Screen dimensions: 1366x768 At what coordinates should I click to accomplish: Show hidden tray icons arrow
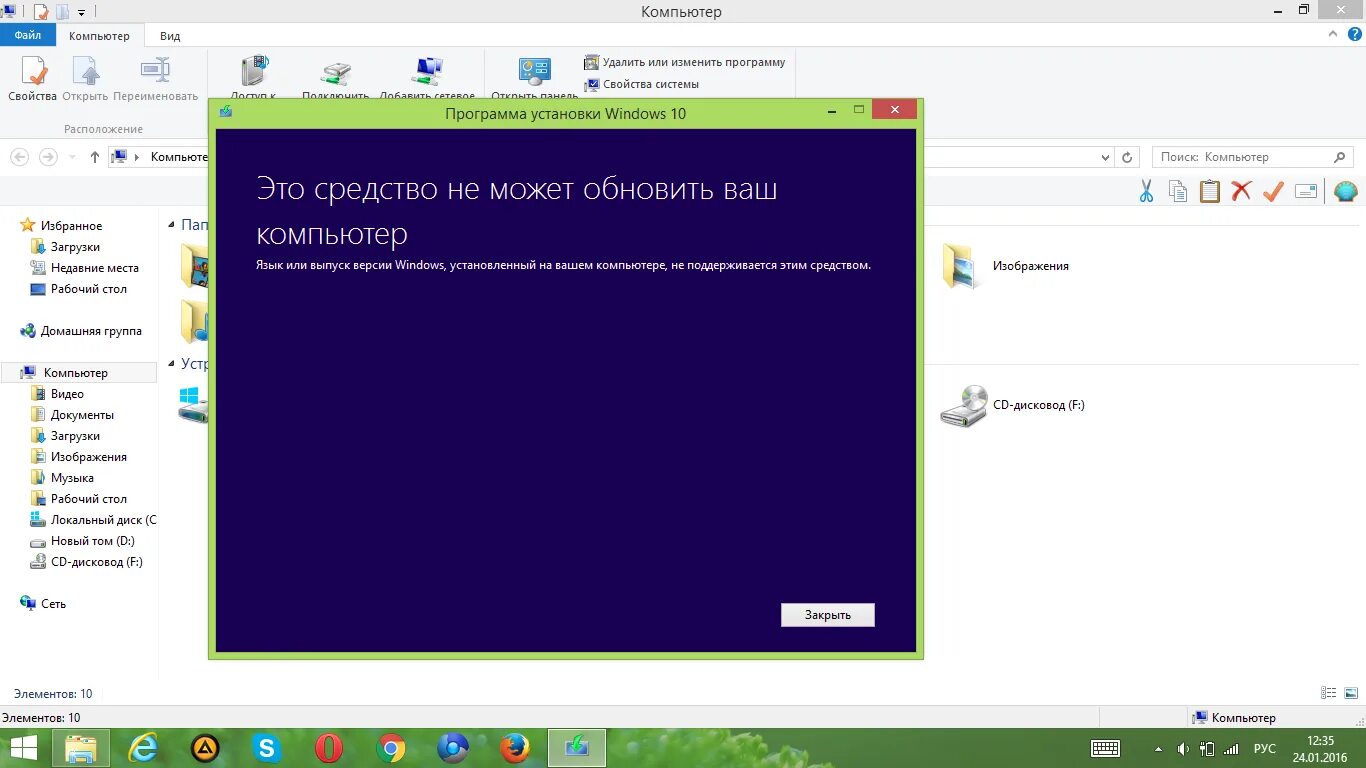1158,748
